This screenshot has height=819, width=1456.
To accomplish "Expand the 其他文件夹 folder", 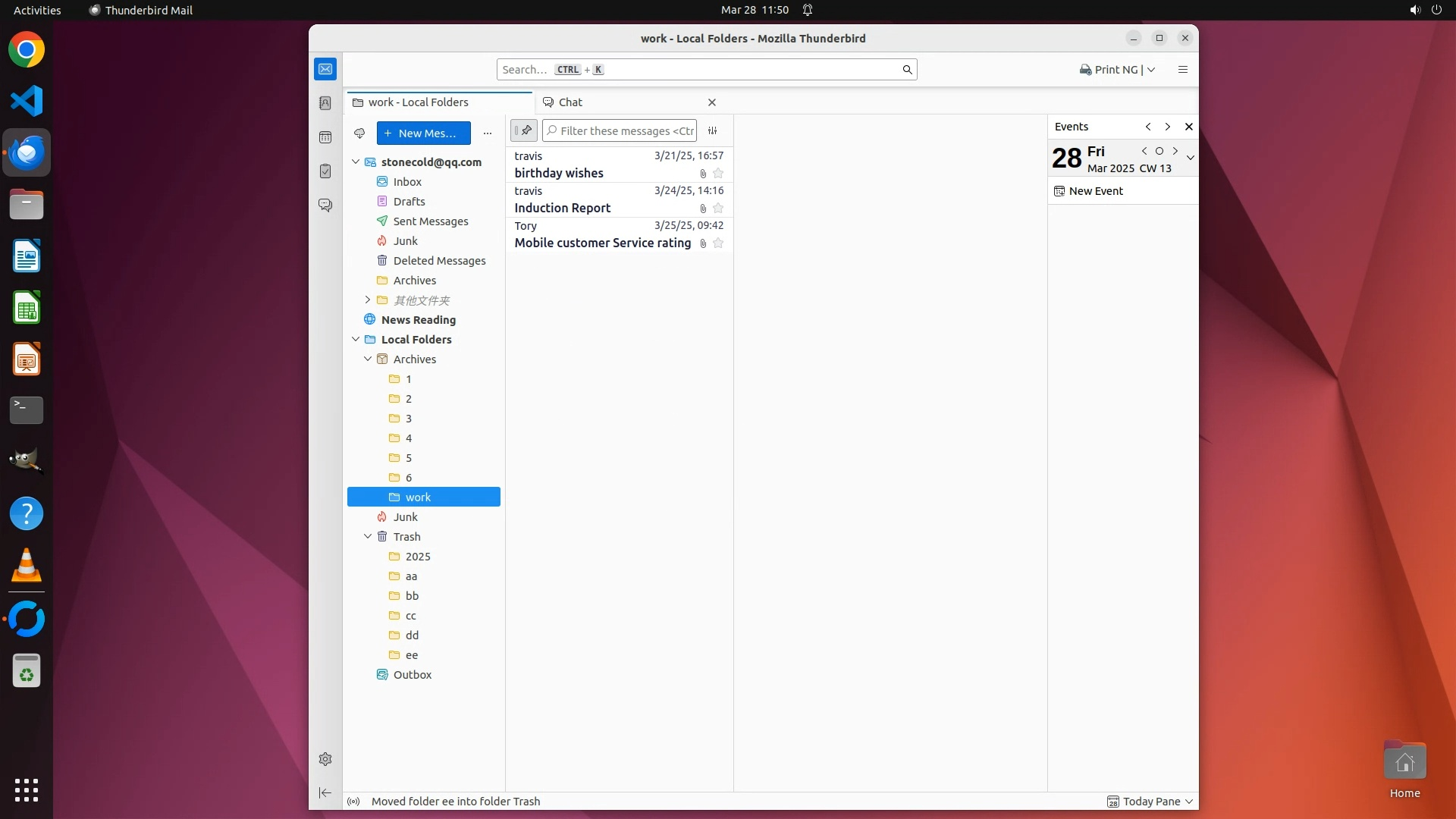I will click(368, 300).
